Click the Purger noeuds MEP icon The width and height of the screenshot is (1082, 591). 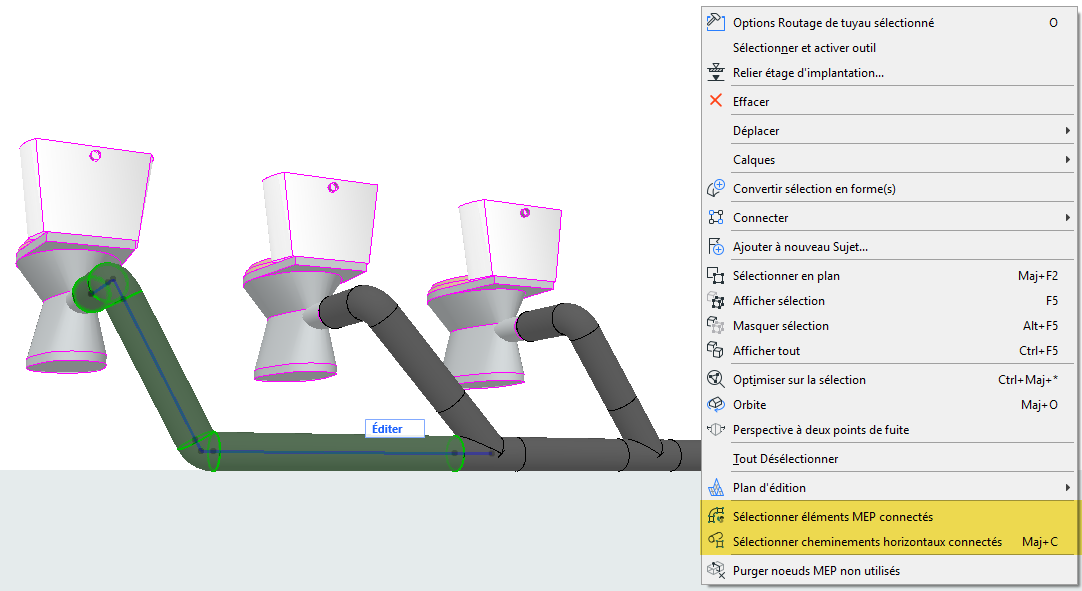tap(716, 570)
